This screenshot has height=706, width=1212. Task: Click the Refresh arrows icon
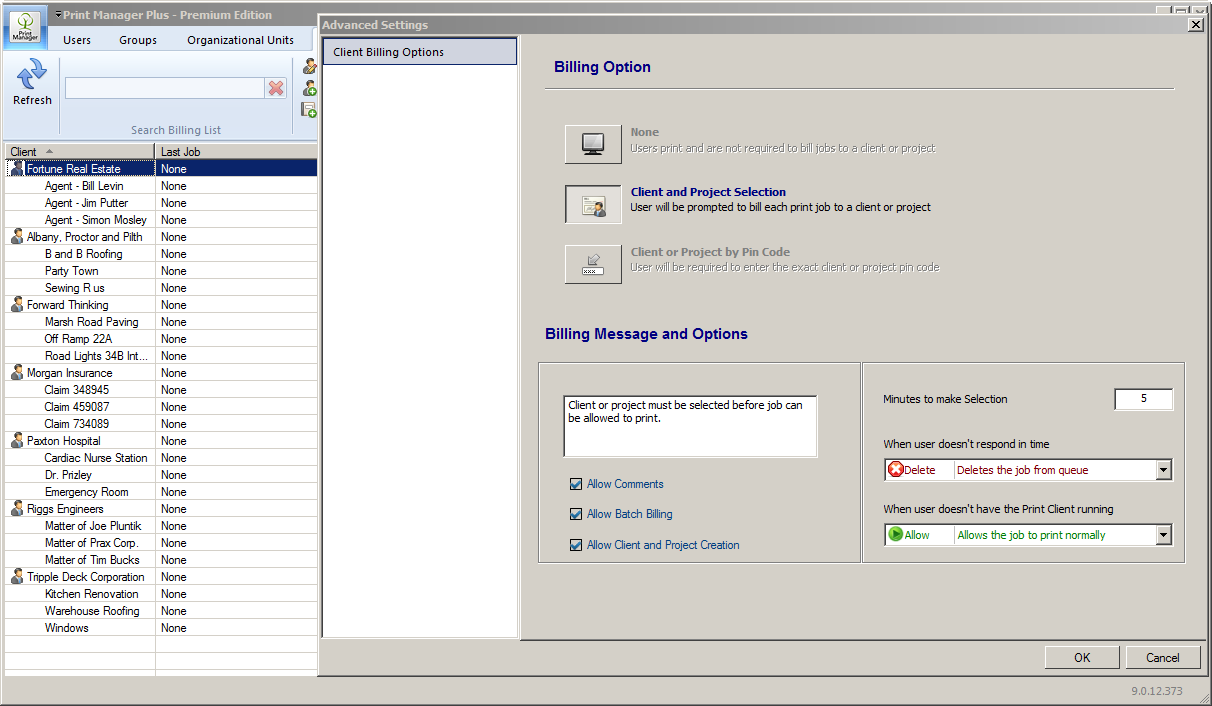32,74
